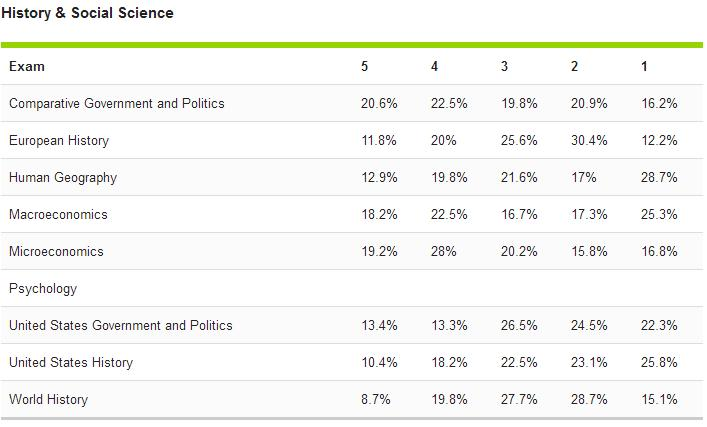Select the score 3 column header
The image size is (707, 427).
tap(505, 66)
